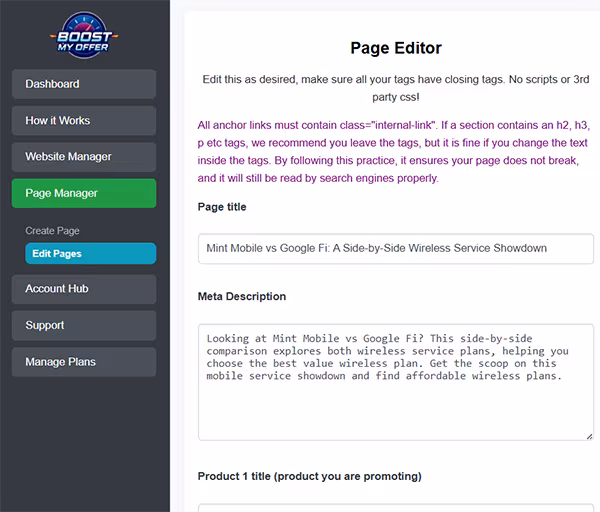Click the Page Editor heading
This screenshot has width=600, height=512.
[x=396, y=48]
